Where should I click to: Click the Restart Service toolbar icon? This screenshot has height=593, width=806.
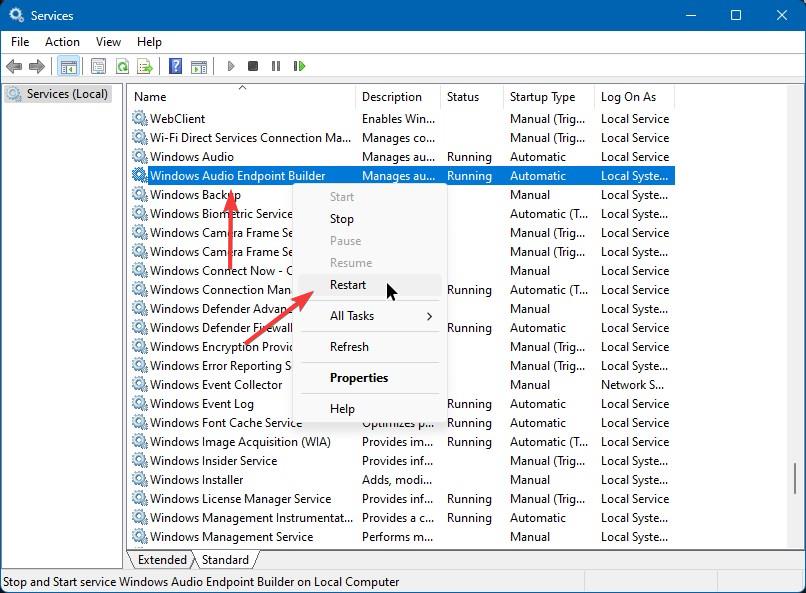(x=299, y=66)
